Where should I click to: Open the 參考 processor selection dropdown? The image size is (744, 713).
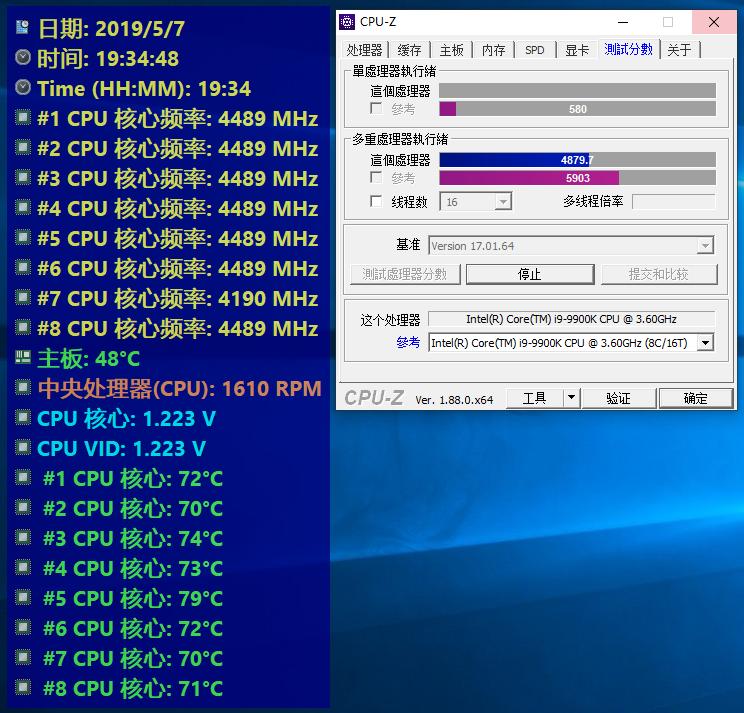(x=705, y=343)
